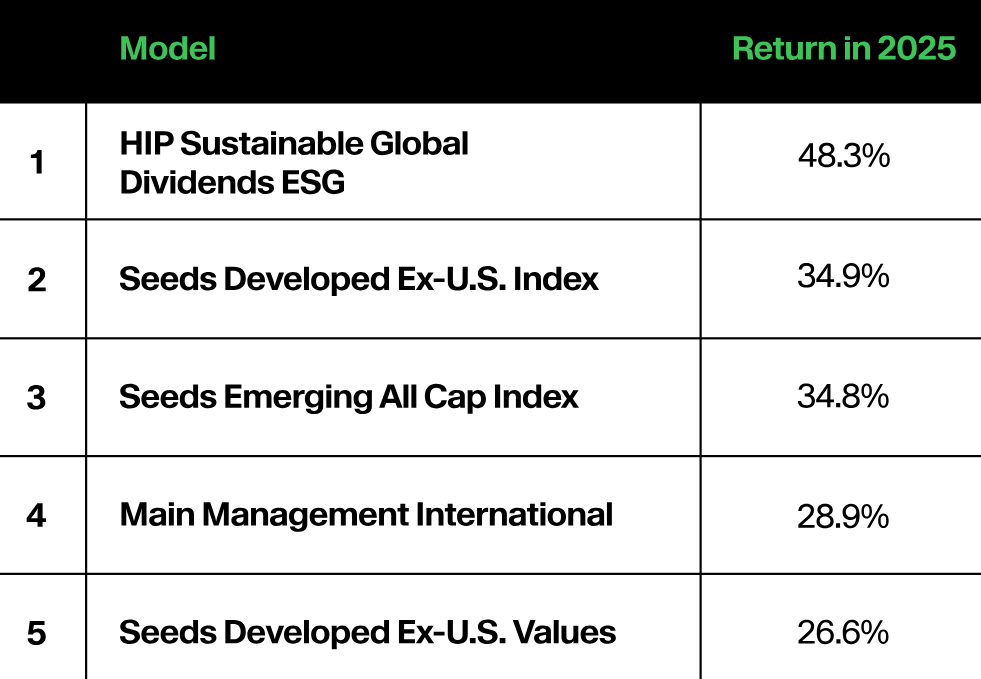Click the 28.9% return value
This screenshot has width=981, height=679.
[x=843, y=516]
